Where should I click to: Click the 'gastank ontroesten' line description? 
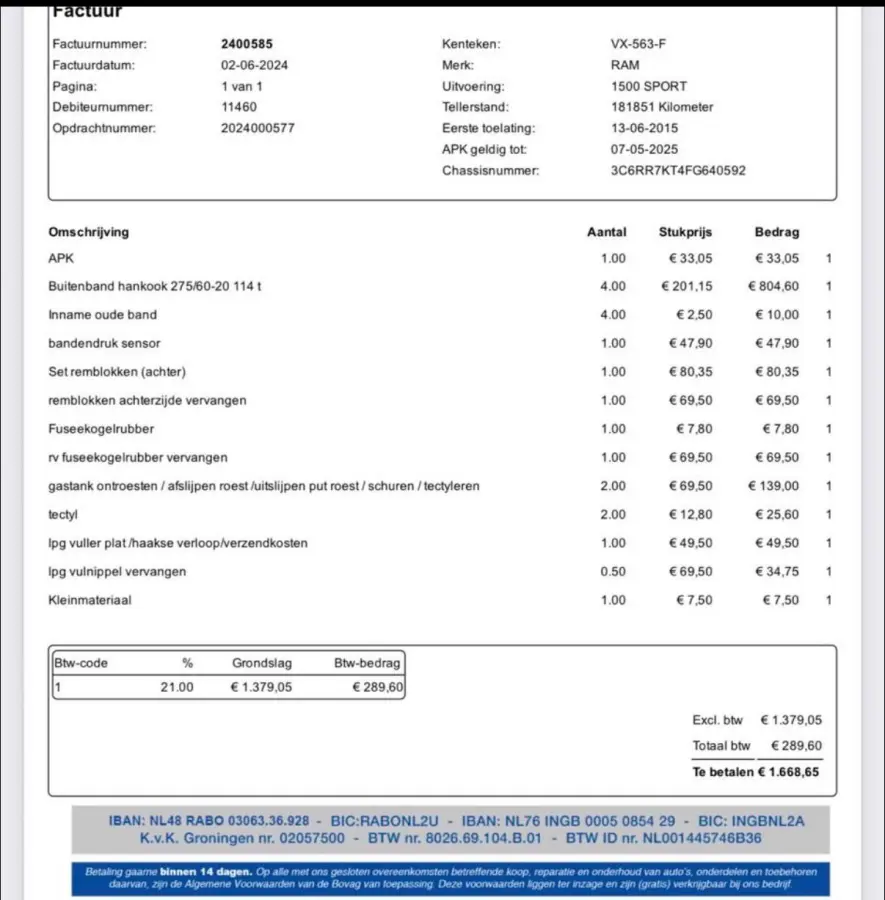click(263, 486)
